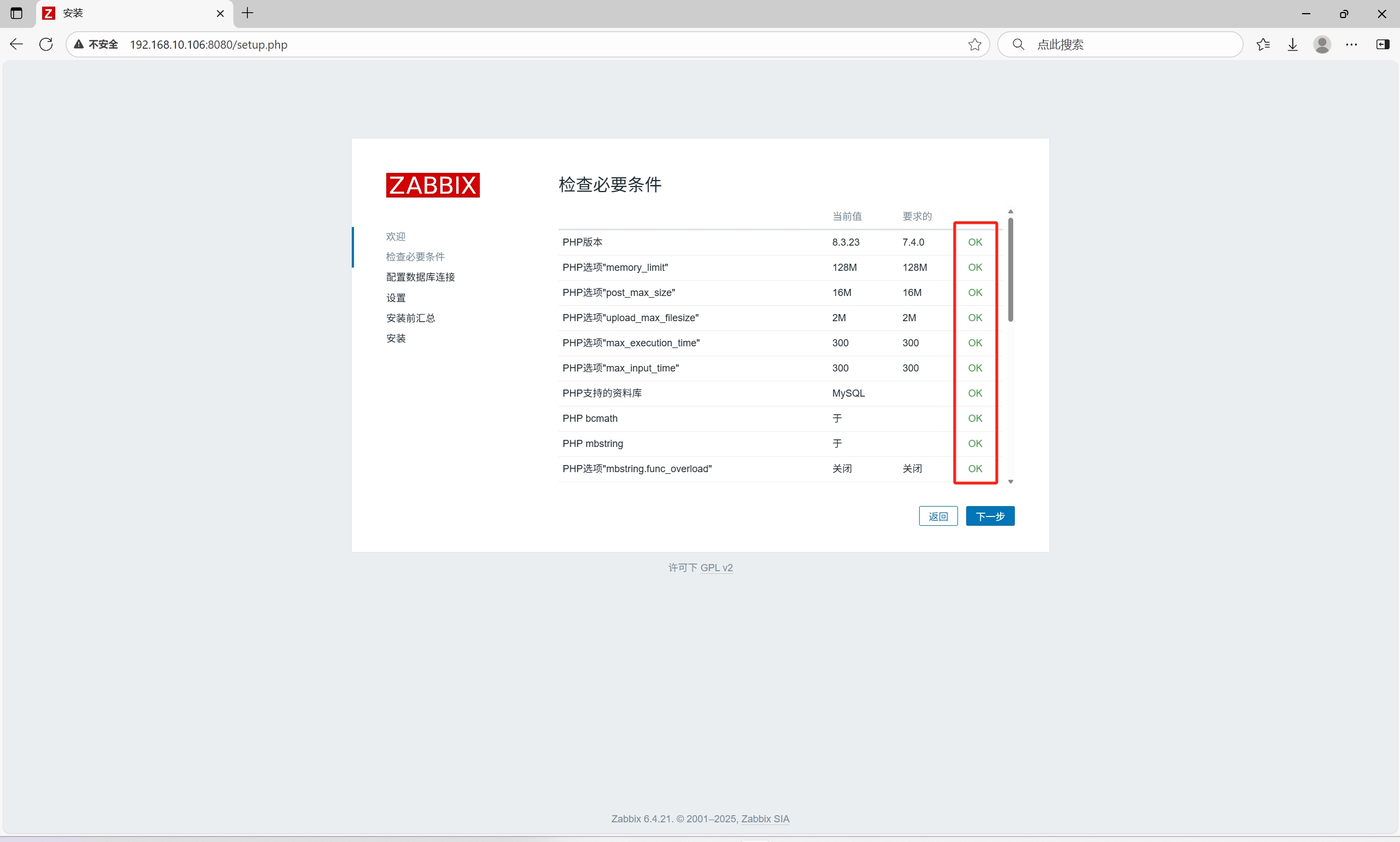Viewport: 1400px width, 842px height.
Task: Open the Zabbix SIA footer link
Action: (765, 818)
